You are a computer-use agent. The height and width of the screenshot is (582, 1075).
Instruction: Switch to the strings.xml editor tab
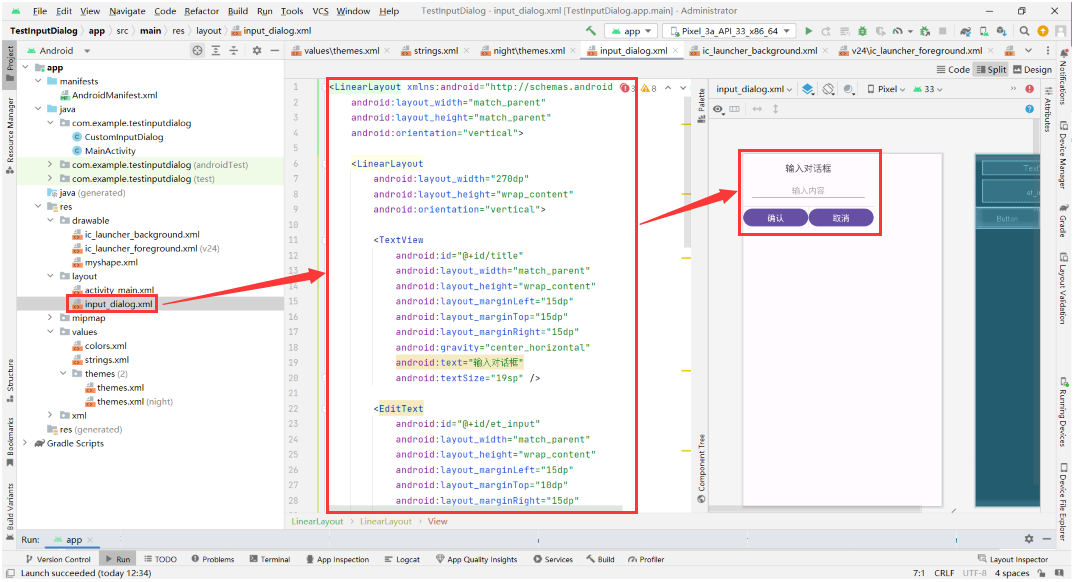tap(436, 51)
